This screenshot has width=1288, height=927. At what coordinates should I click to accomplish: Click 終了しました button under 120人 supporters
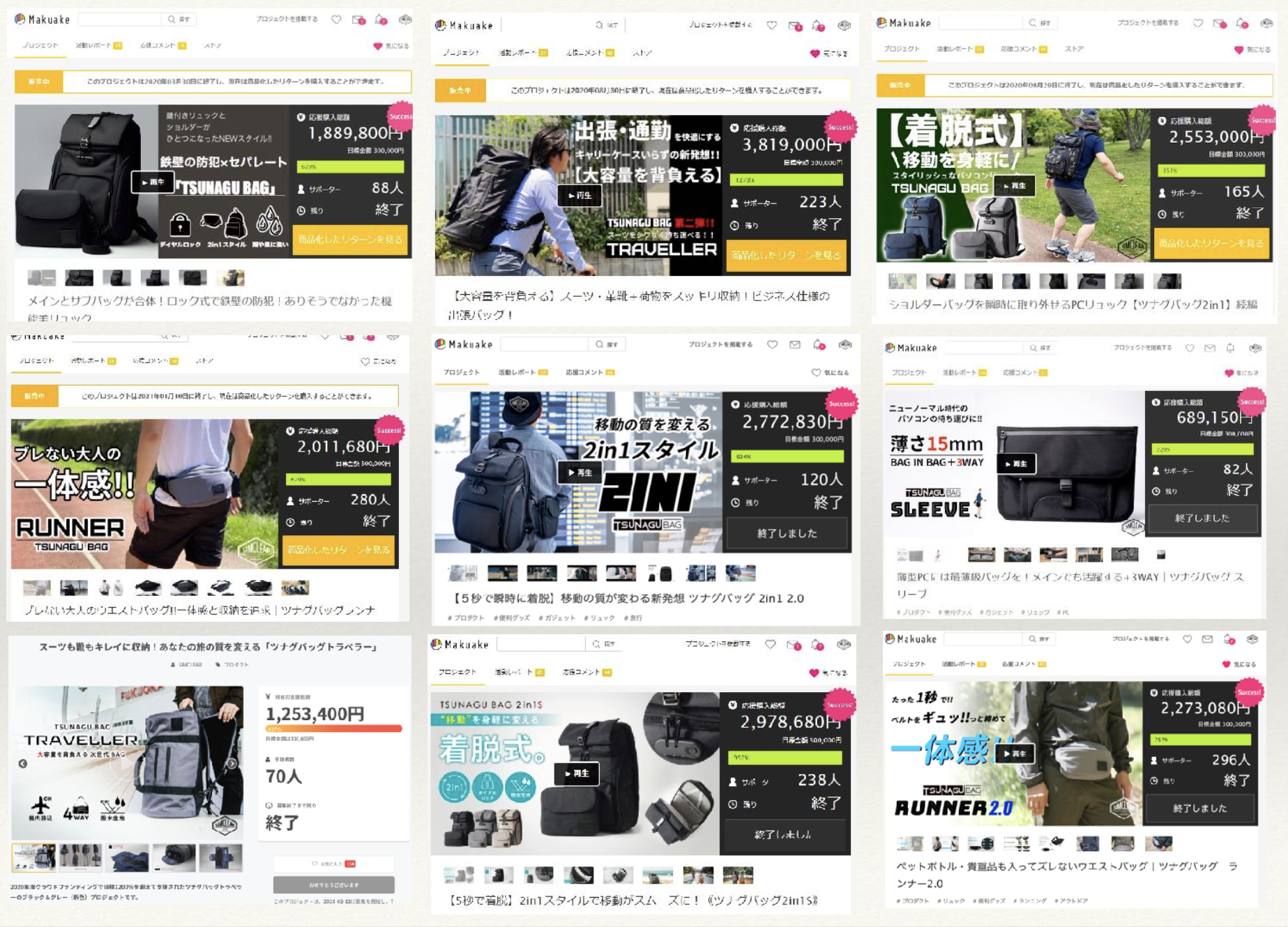pos(787,533)
